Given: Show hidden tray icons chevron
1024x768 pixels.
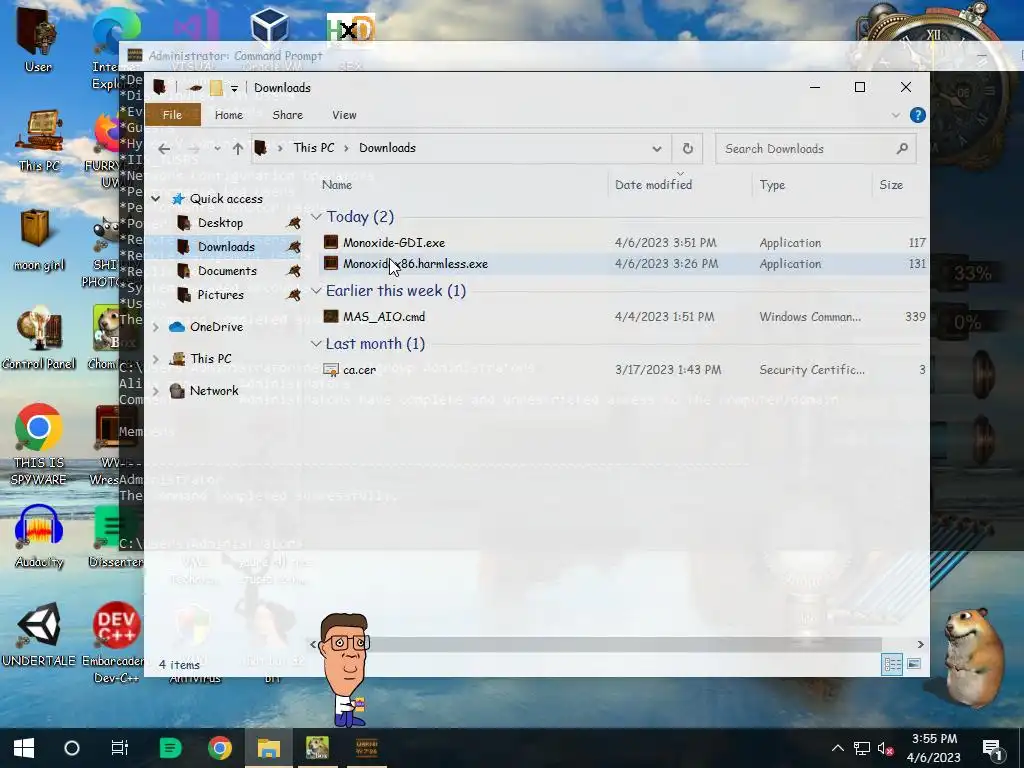Looking at the screenshot, I should click(x=837, y=748).
